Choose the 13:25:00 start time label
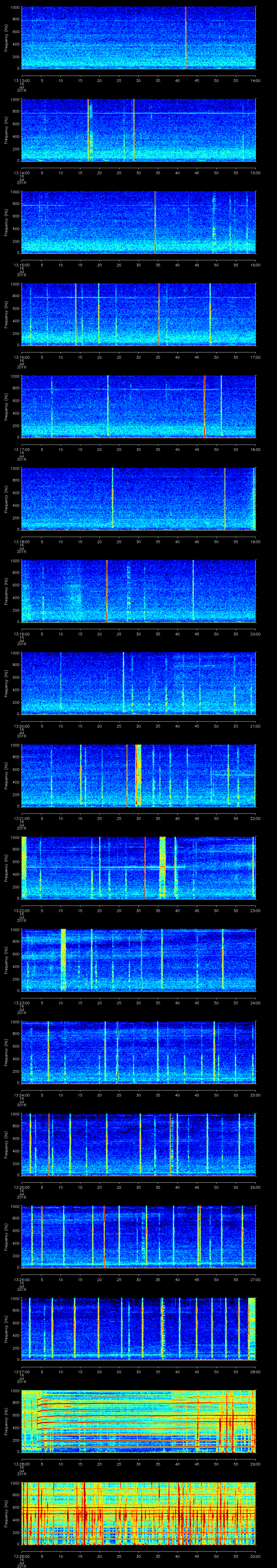 [22, 1187]
